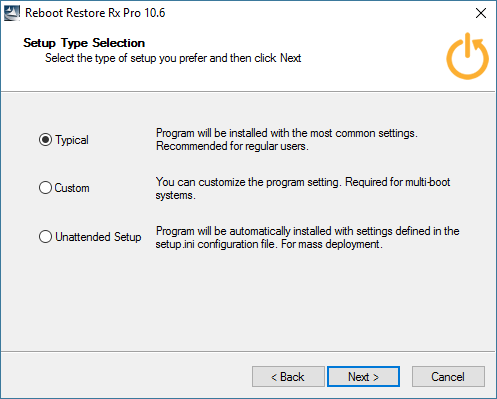Go back with the < Back button

pos(288,377)
